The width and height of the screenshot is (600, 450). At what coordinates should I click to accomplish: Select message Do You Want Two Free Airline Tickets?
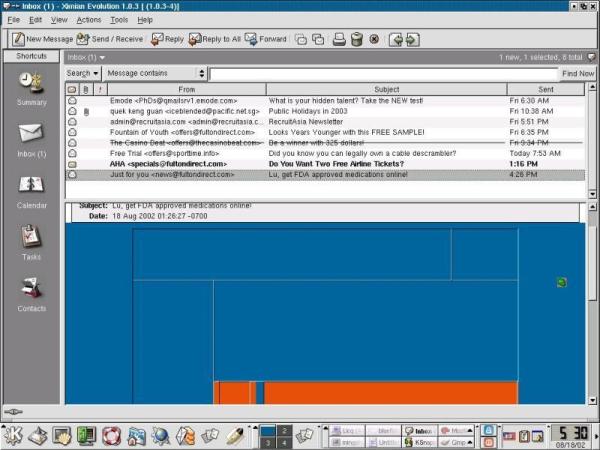[x=325, y=164]
